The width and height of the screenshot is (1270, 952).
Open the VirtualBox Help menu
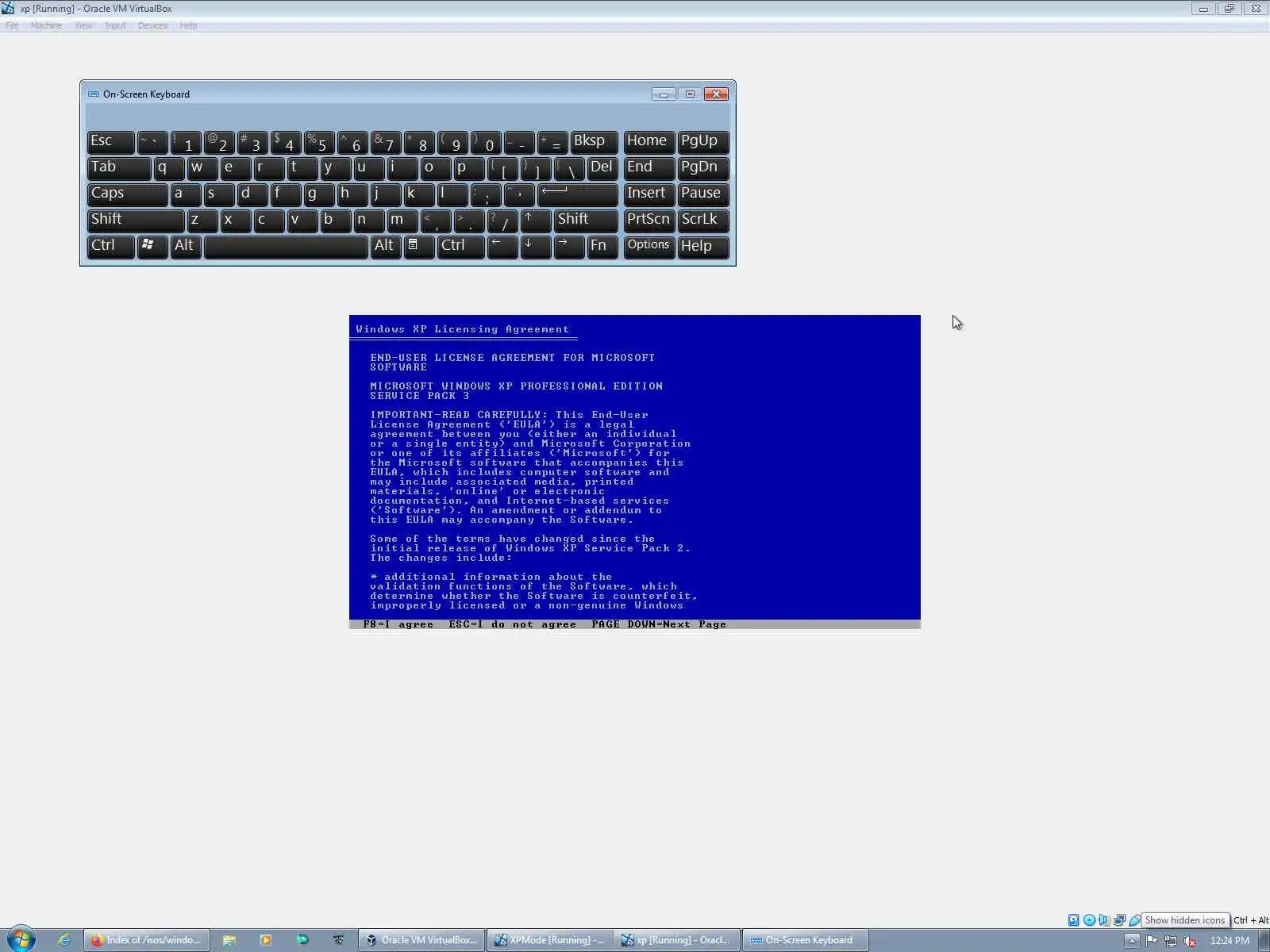188,25
